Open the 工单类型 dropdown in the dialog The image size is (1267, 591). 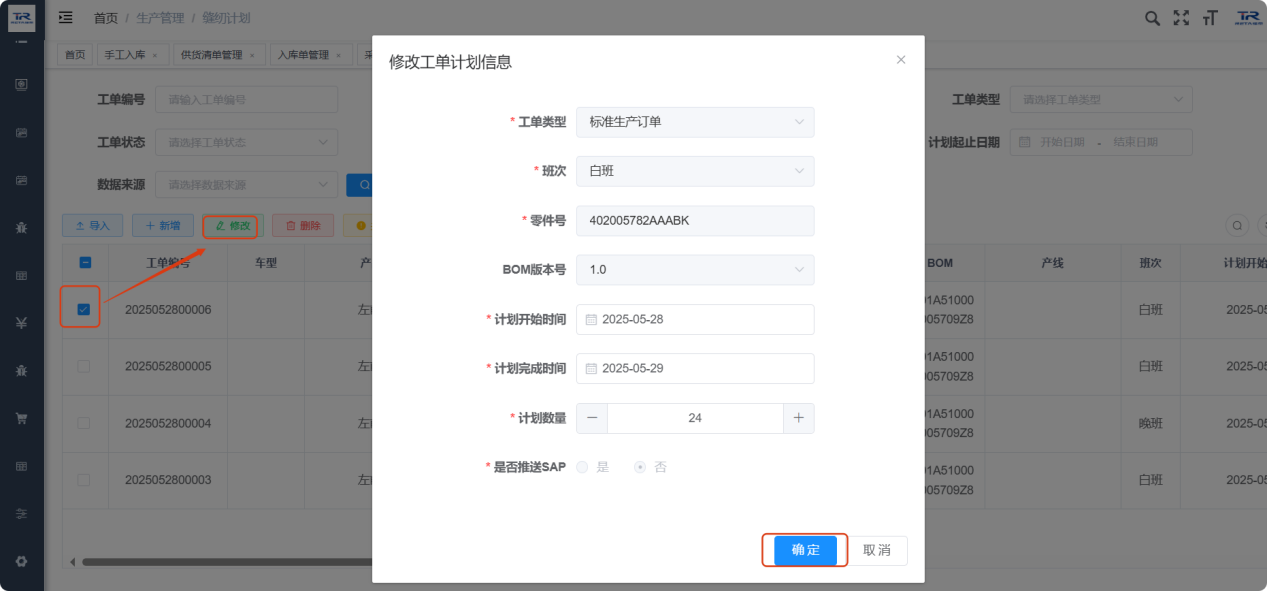pyautogui.click(x=695, y=122)
